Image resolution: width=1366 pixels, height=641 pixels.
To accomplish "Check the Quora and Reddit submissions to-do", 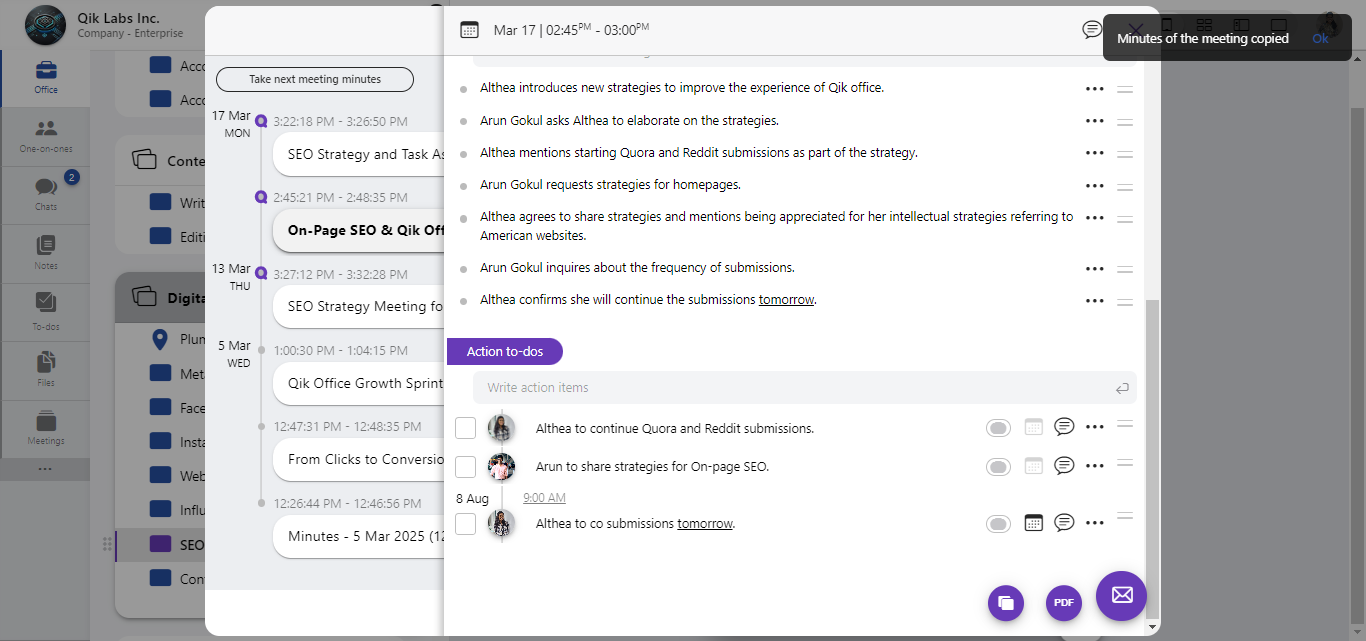I will click(x=465, y=428).
